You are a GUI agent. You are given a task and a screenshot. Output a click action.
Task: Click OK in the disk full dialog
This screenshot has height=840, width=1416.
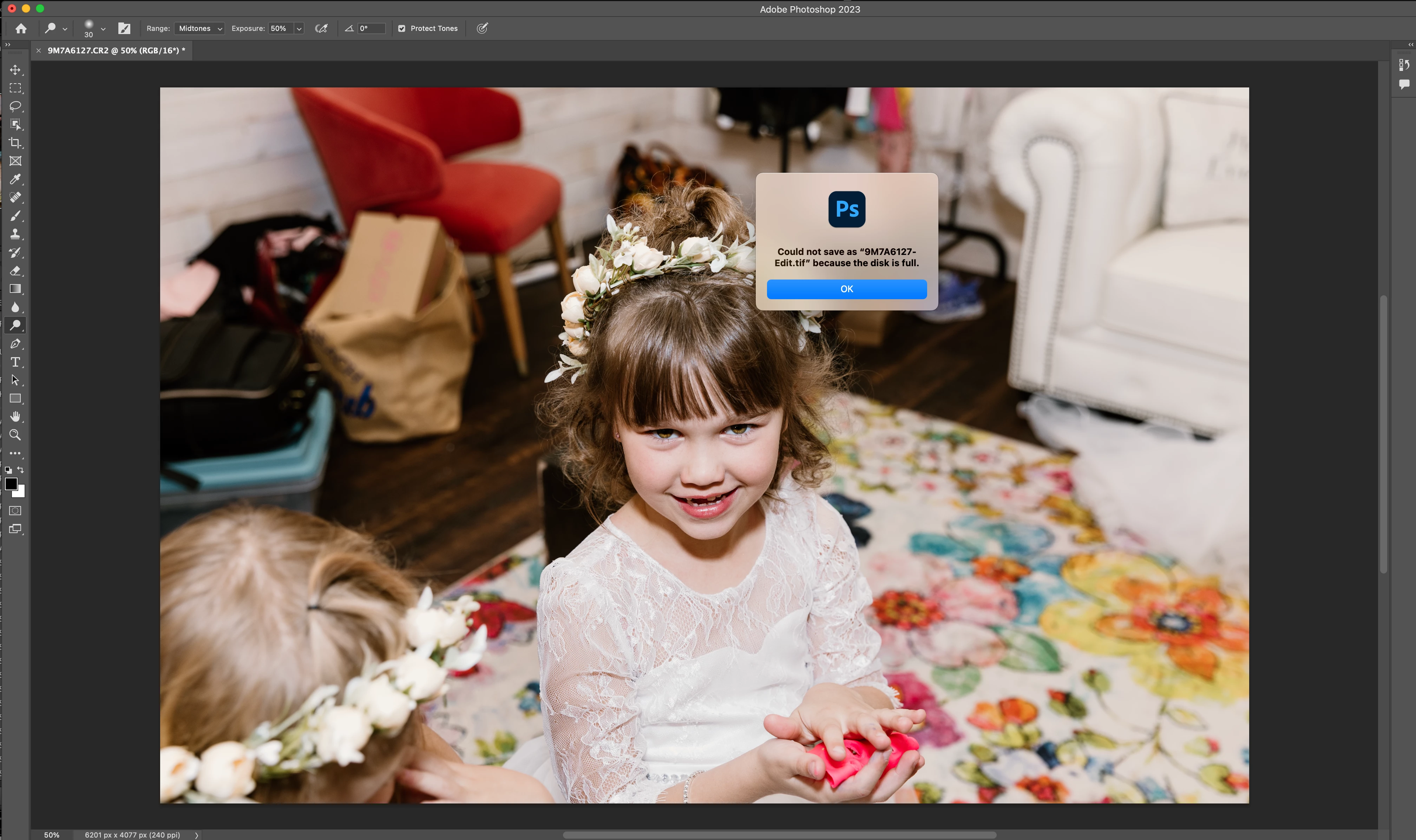[846, 289]
